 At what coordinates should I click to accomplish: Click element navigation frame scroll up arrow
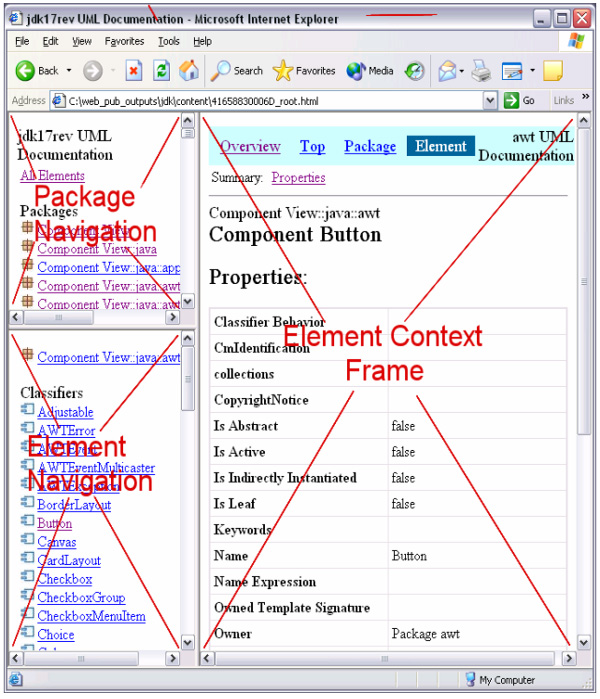188,338
